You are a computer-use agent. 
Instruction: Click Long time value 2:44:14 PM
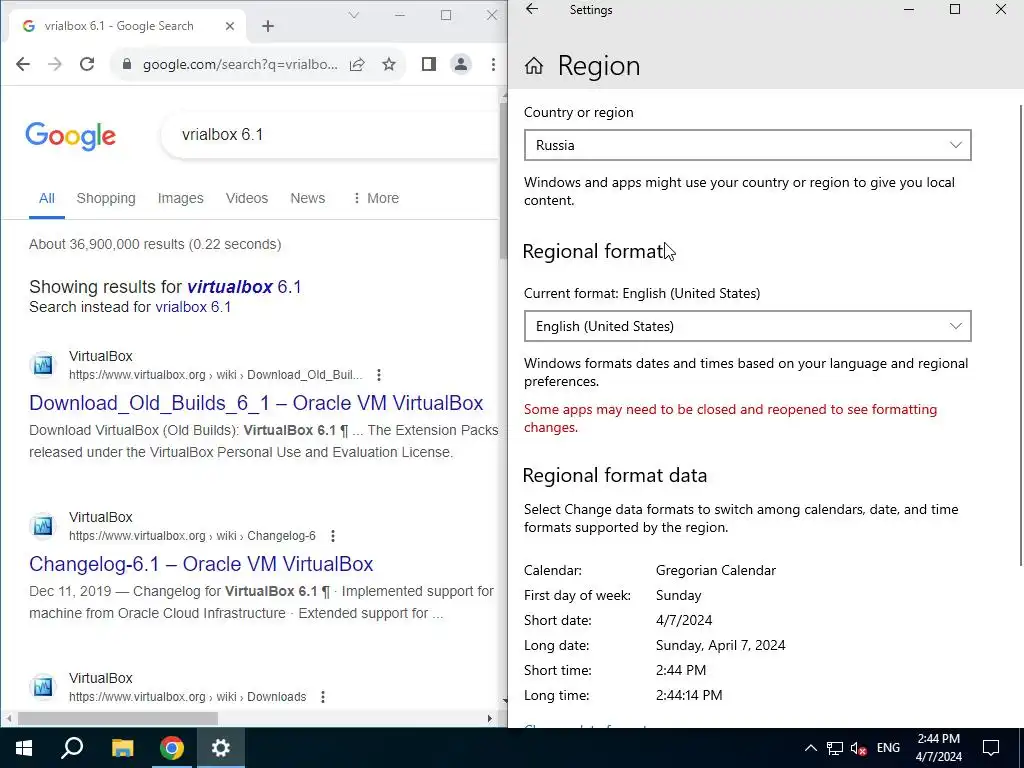(689, 695)
